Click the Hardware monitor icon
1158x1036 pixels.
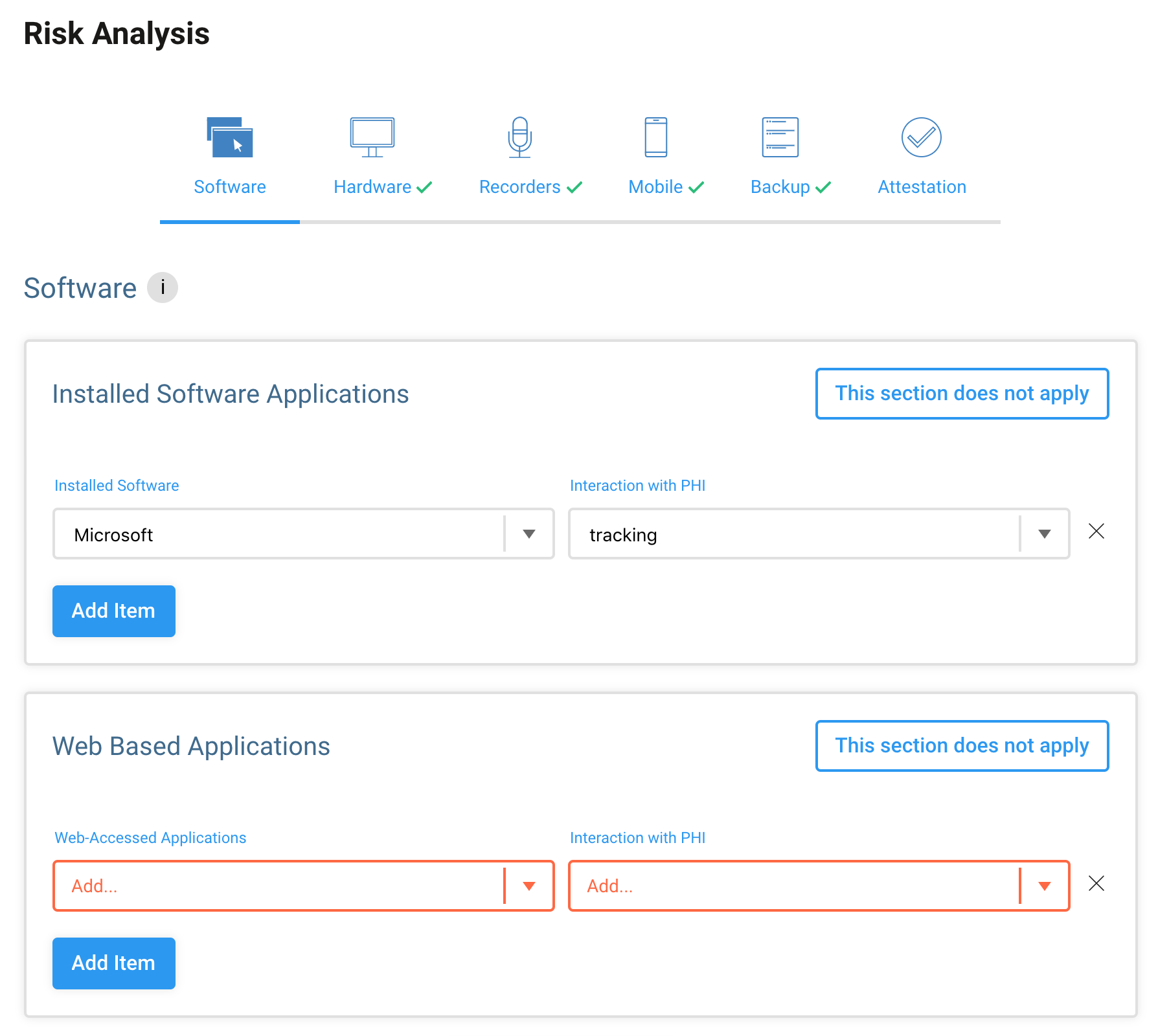pyautogui.click(x=372, y=137)
